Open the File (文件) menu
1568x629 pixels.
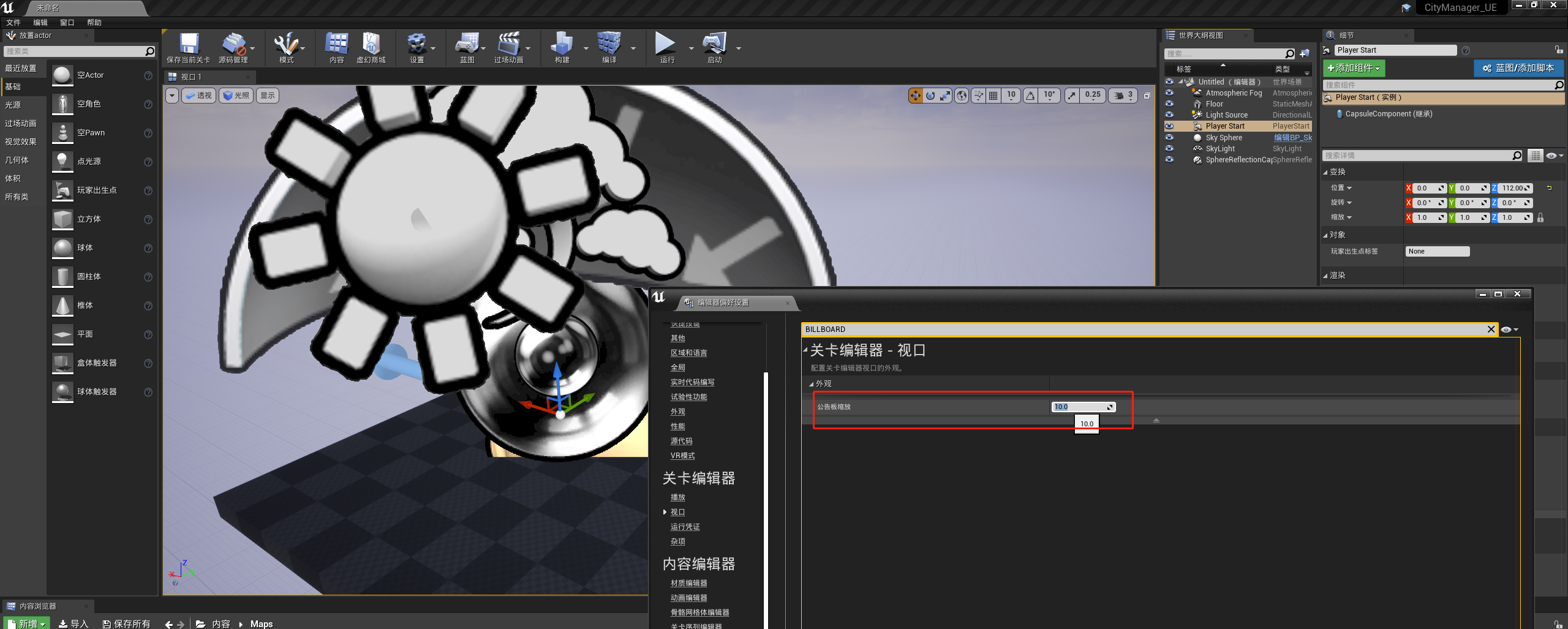coord(13,23)
